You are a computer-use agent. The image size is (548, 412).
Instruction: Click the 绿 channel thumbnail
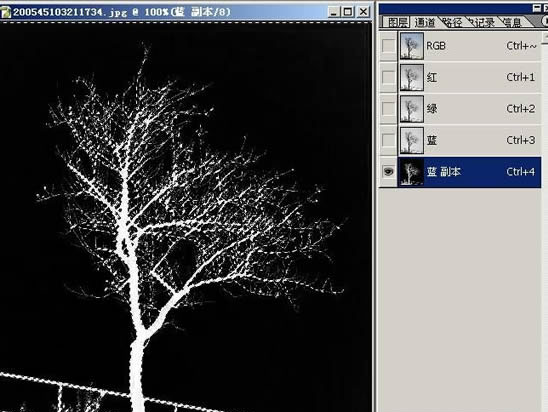click(412, 109)
